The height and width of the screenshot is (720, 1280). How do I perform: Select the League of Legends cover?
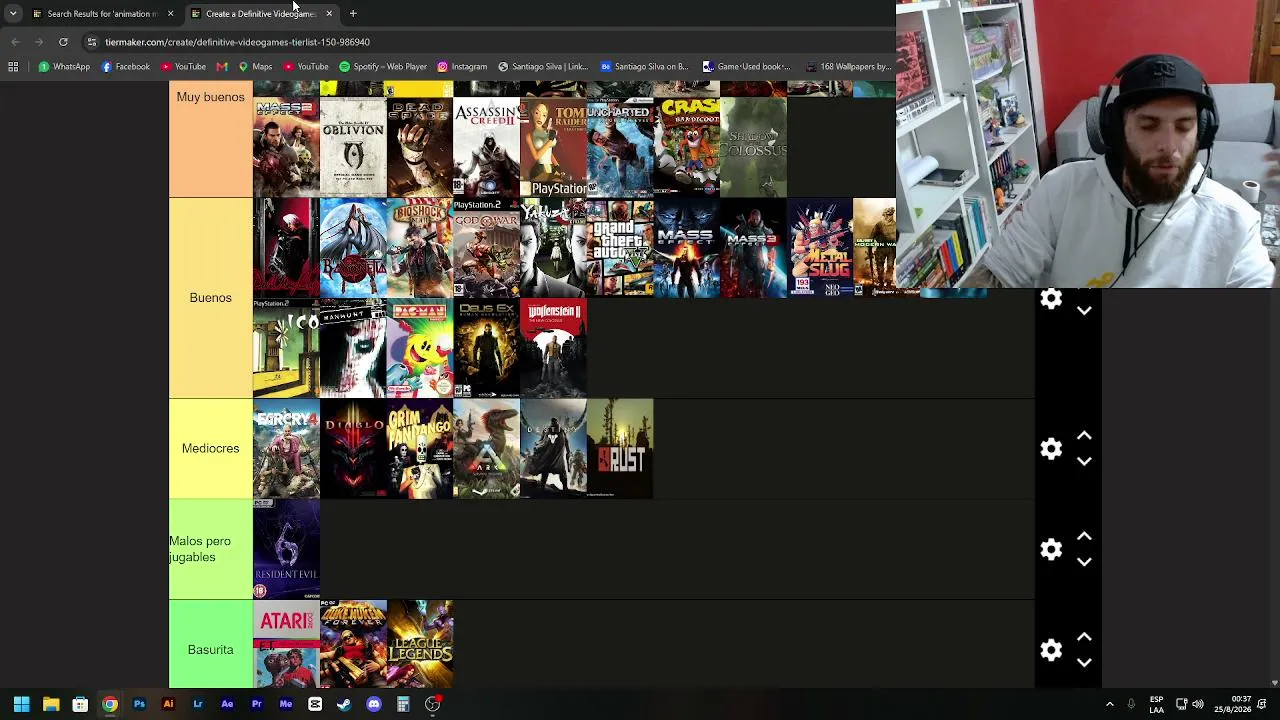pyautogui.click(x=420, y=645)
